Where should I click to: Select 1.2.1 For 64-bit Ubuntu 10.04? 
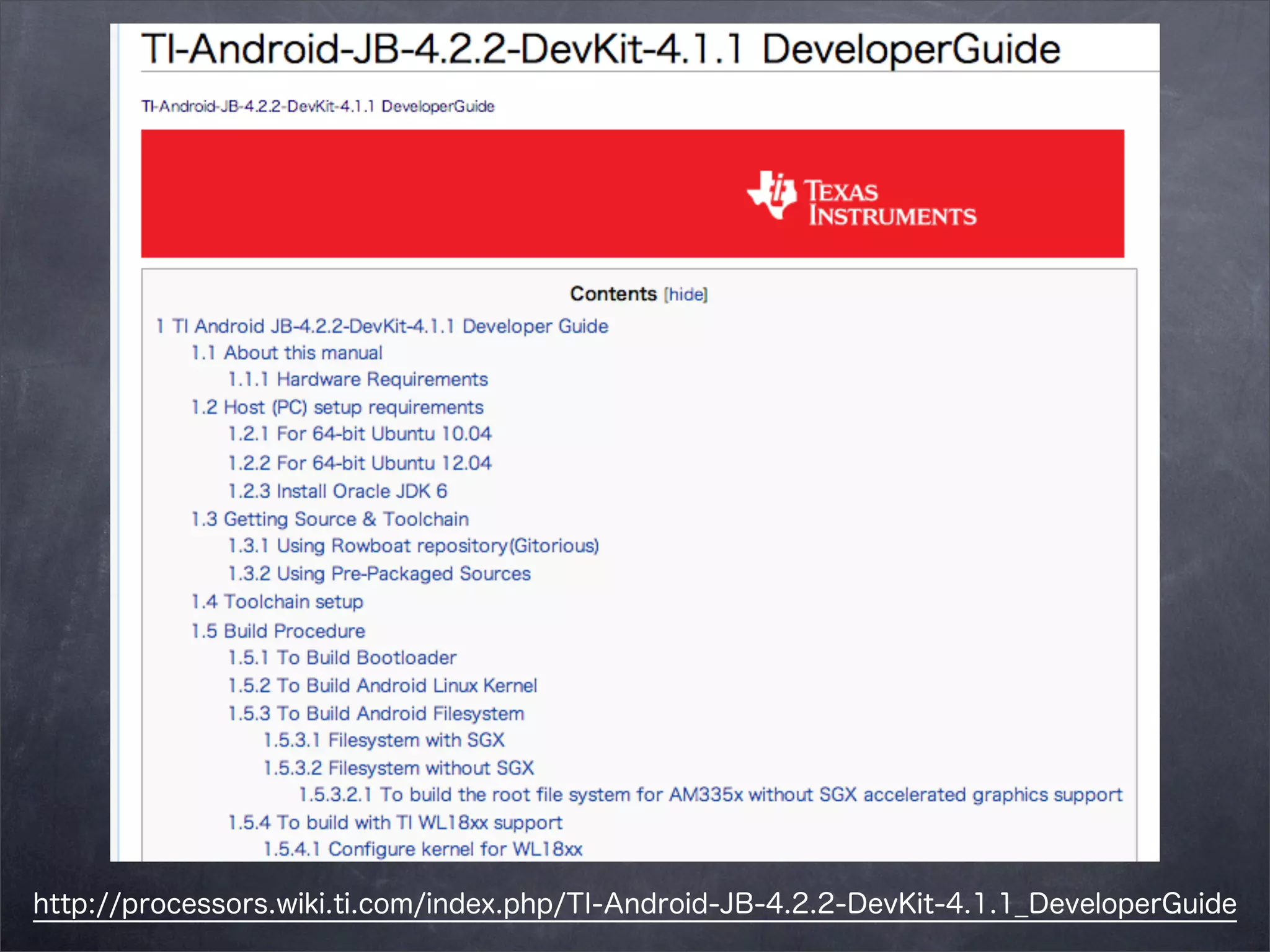tap(360, 434)
